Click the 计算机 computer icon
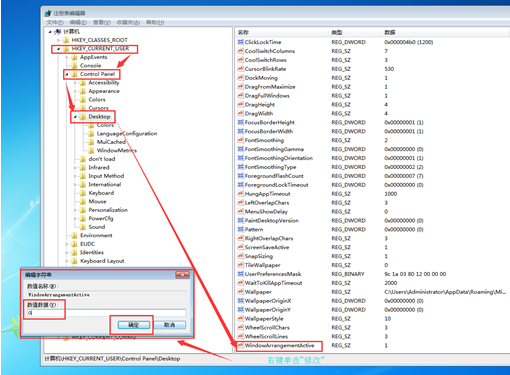 (58, 32)
